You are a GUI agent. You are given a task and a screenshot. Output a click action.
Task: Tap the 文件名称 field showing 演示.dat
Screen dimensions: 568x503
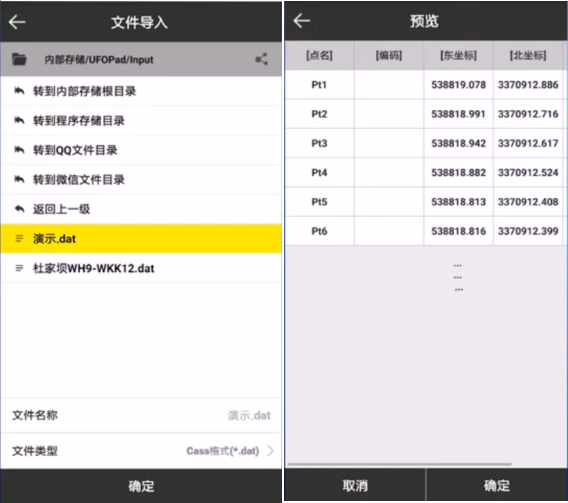click(x=141, y=415)
